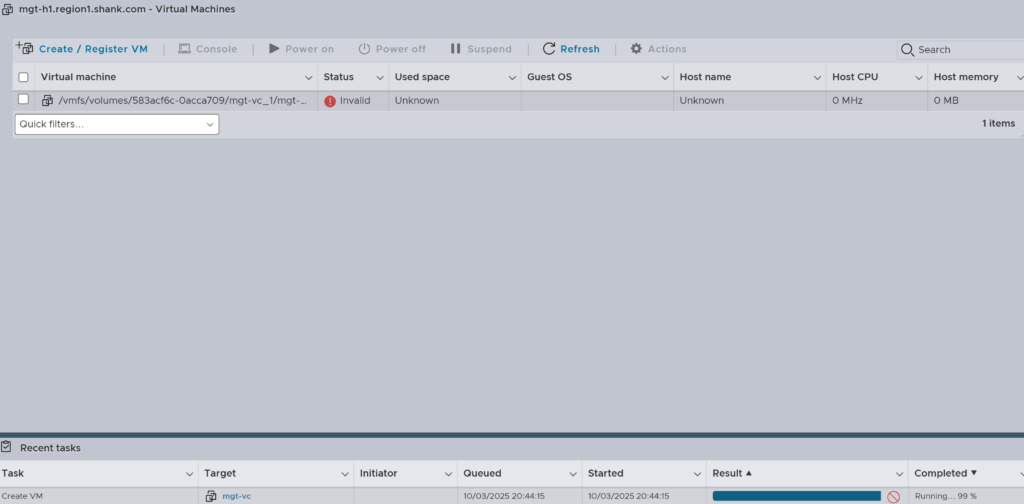The height and width of the screenshot is (504, 1024).
Task: Open the mgt-vc target link
Action: (236, 496)
